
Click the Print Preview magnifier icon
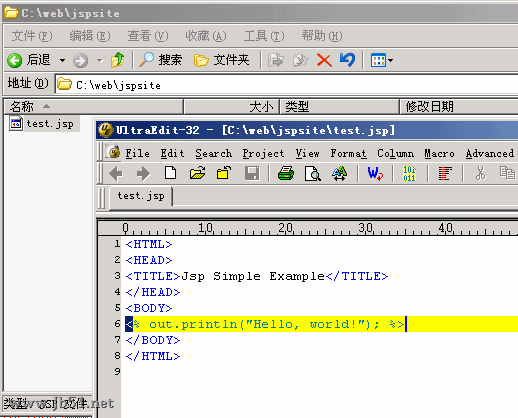point(313,173)
